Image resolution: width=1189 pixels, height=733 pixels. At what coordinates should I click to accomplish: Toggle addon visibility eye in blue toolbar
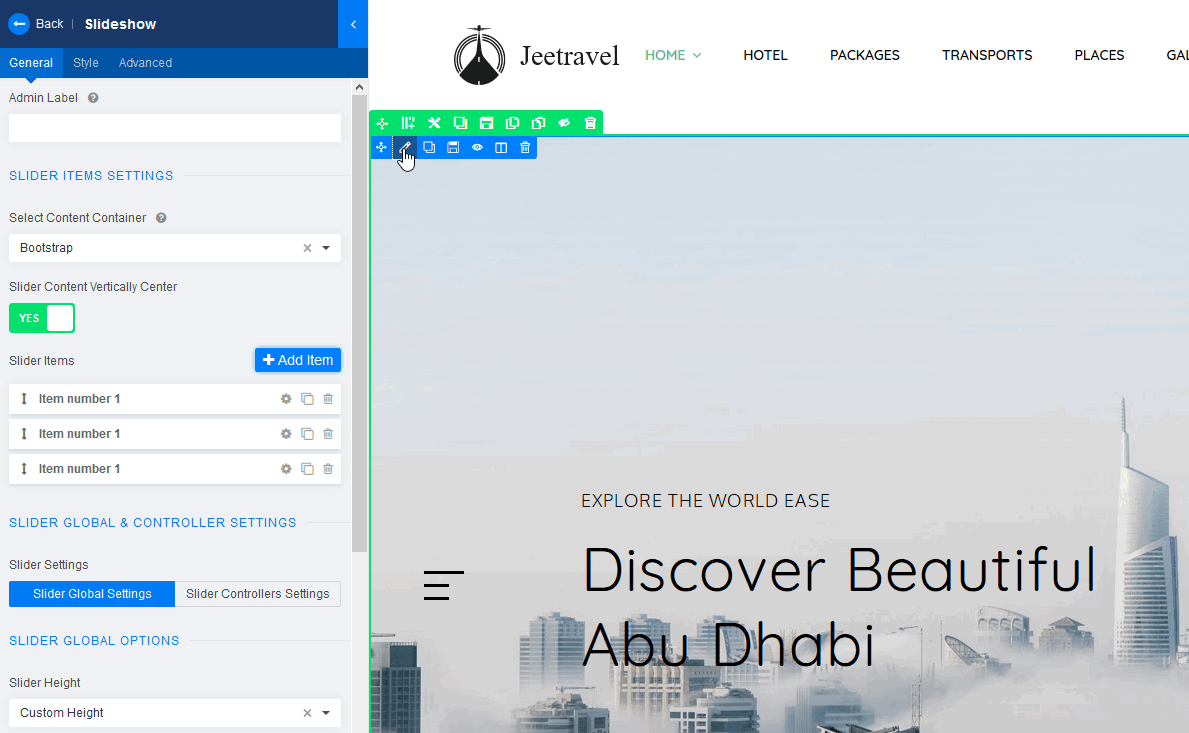tap(477, 148)
